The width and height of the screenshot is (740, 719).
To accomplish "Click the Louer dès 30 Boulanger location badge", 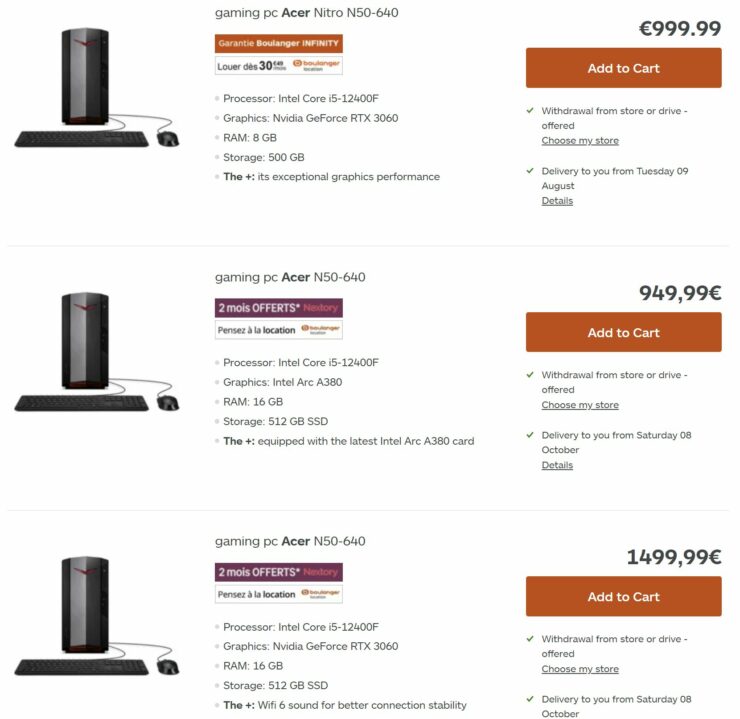I will (x=279, y=65).
